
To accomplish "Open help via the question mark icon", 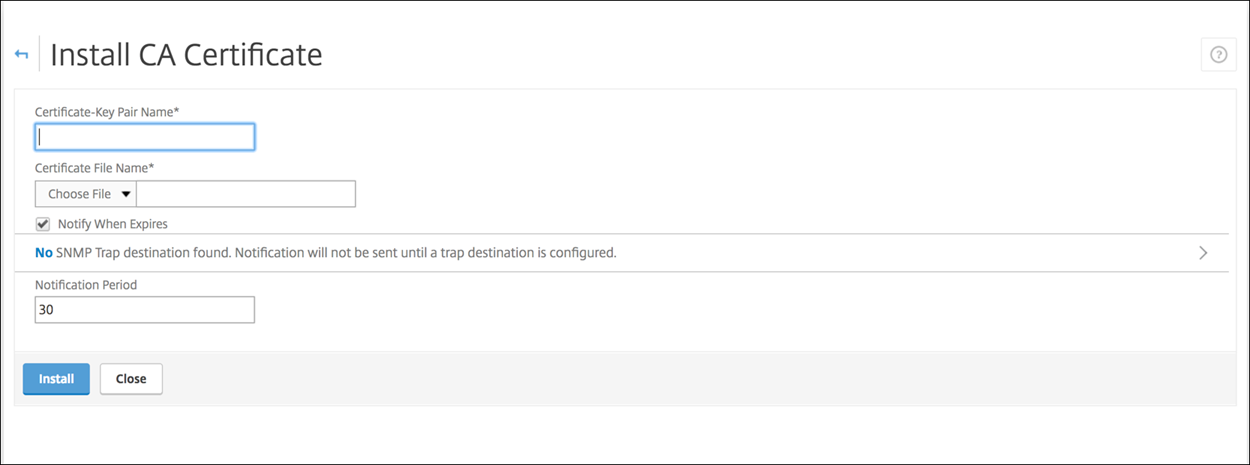I will click(x=1217, y=55).
